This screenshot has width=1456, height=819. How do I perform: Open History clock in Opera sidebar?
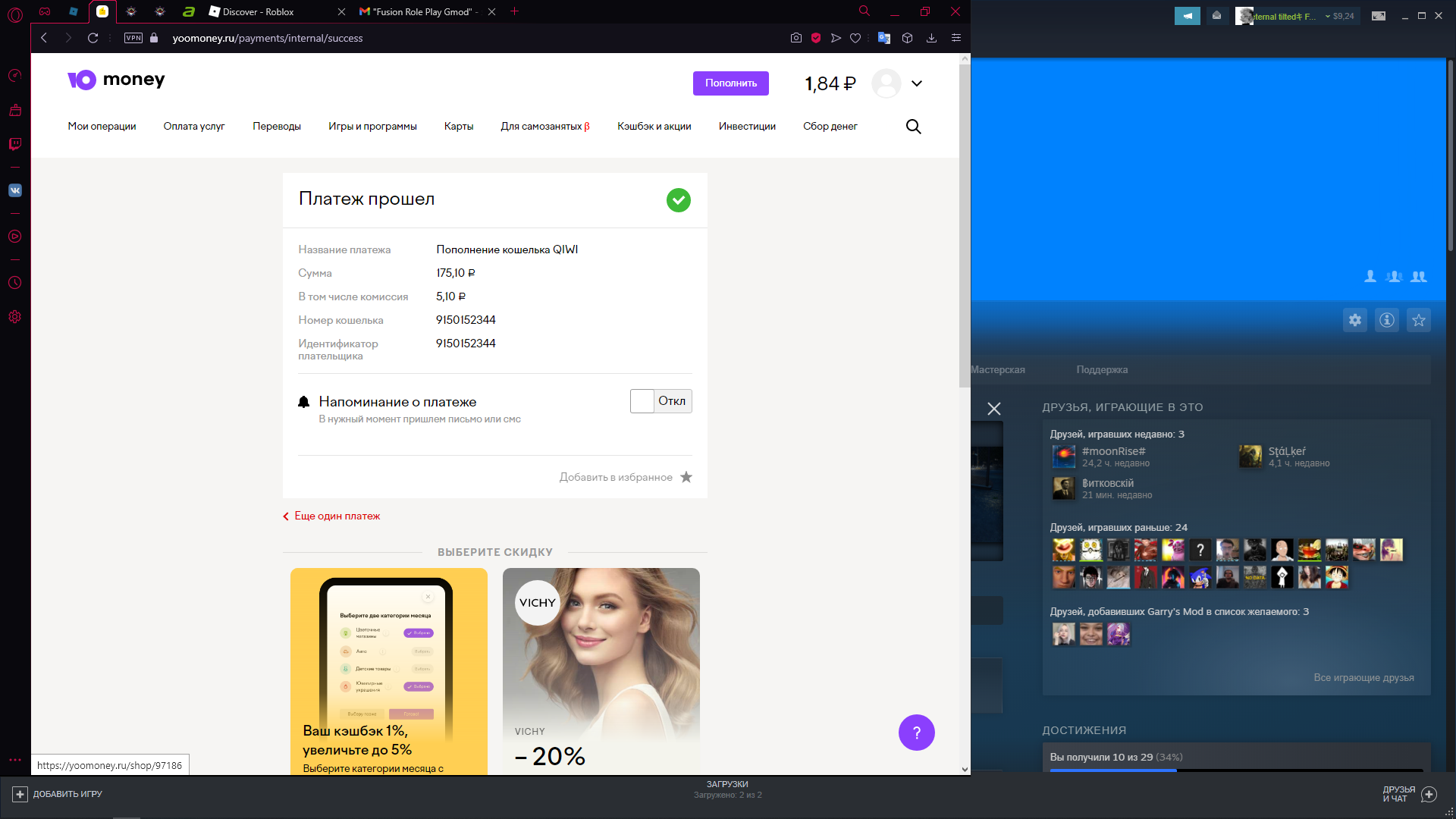pos(15,283)
